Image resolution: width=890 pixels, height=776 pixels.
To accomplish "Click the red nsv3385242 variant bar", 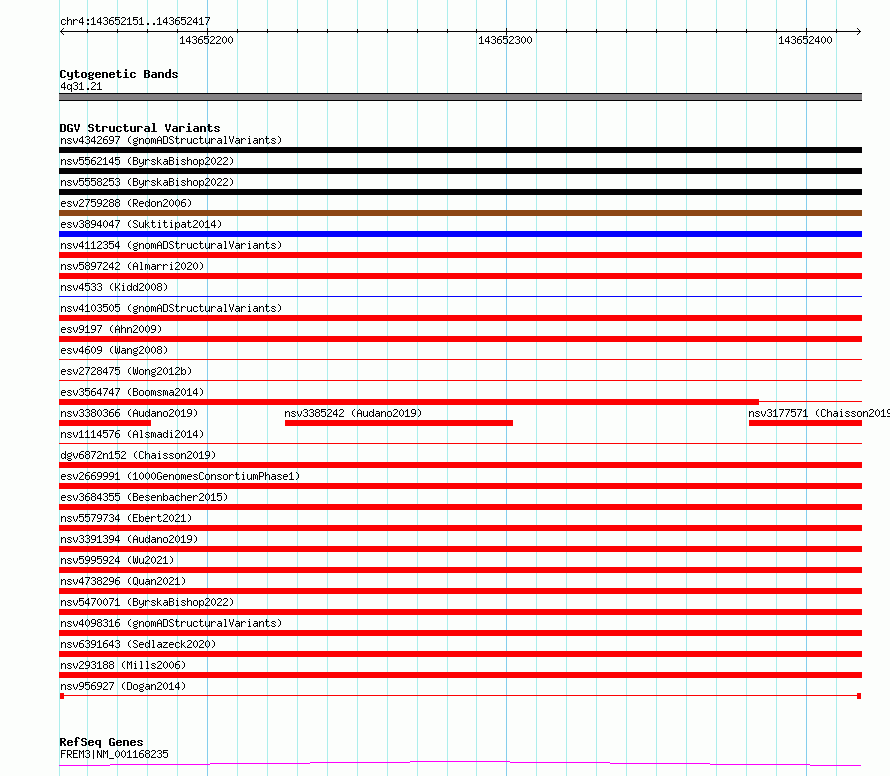I will (398, 423).
